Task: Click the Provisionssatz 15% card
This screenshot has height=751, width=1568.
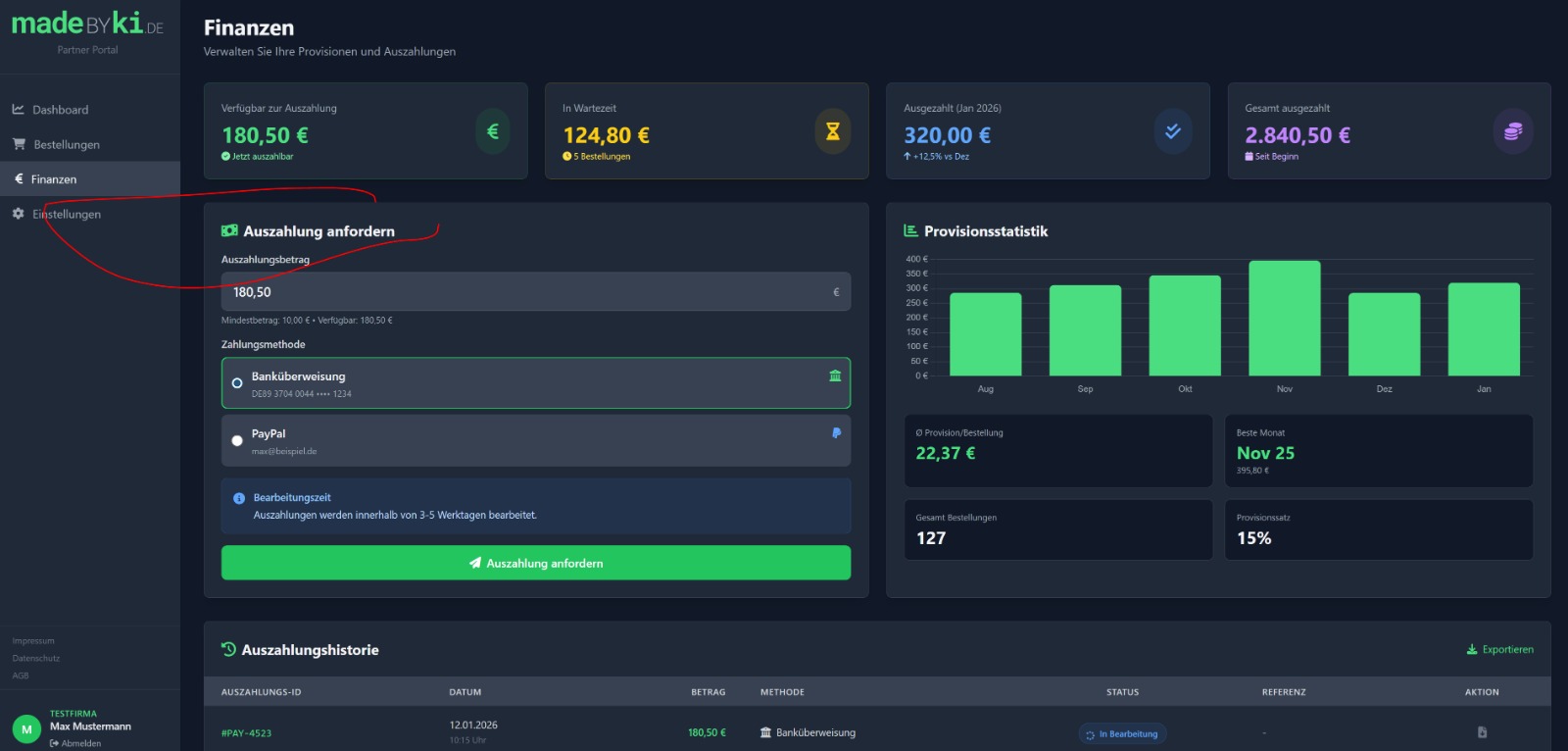Action: tap(1379, 530)
